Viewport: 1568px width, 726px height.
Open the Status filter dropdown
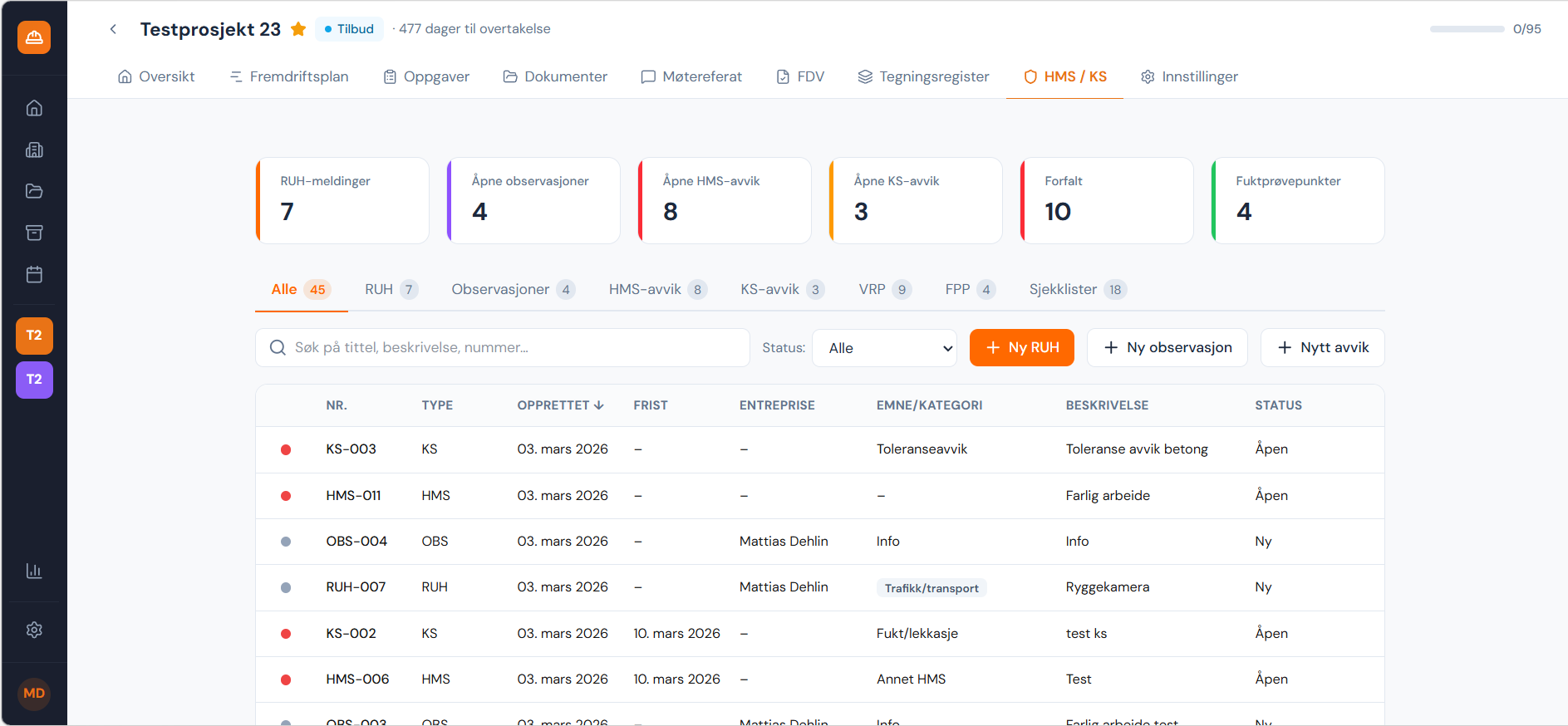coord(884,348)
